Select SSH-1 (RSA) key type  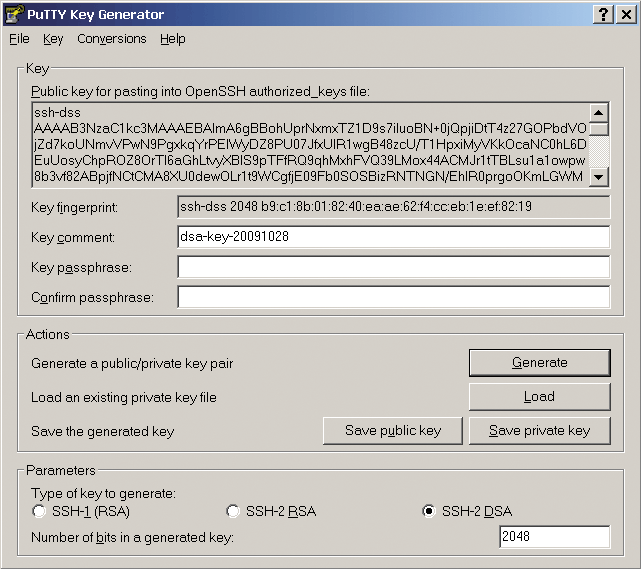(39, 512)
